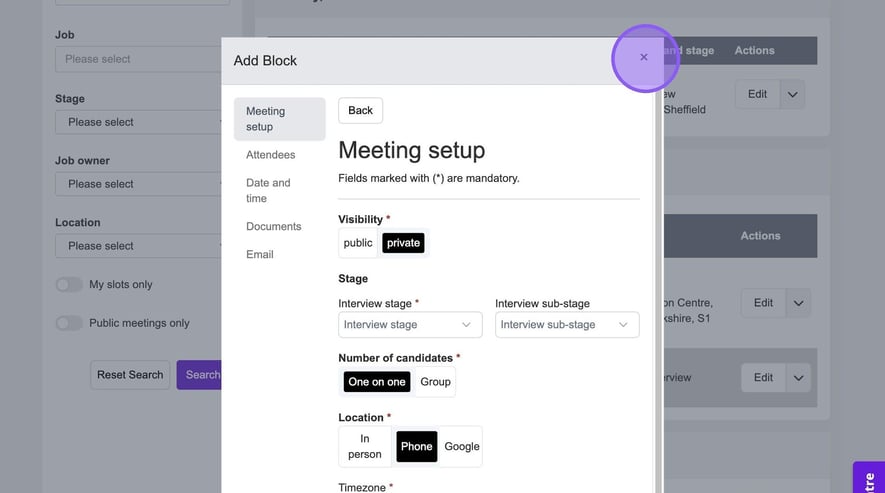Image resolution: width=885 pixels, height=493 pixels.
Task: Open the Interview stage dropdown
Action: tap(410, 325)
